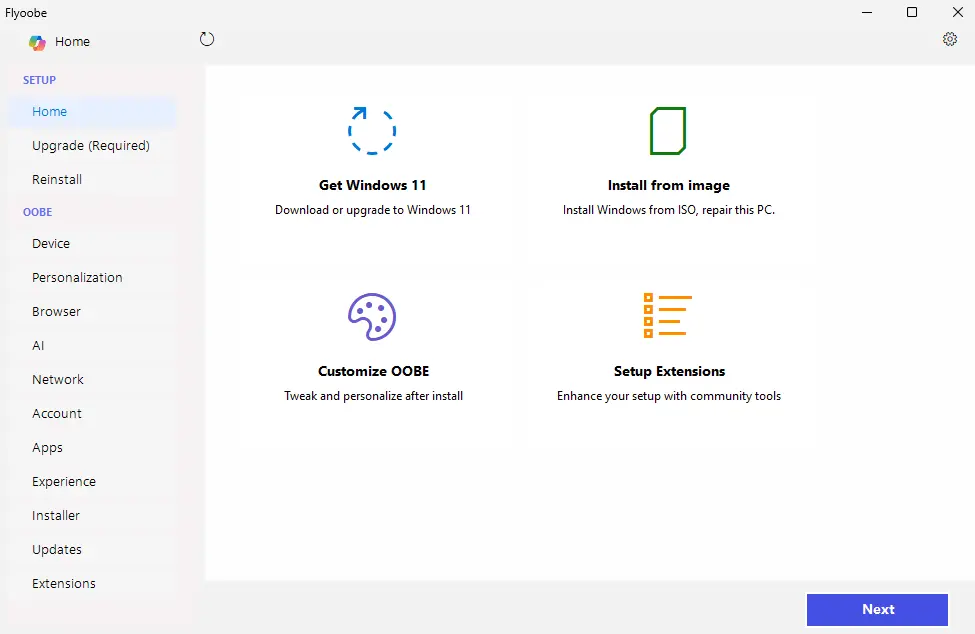Click the Get Windows 11 dashed circle icon
Viewport: 975px width, 634px height.
(x=372, y=131)
